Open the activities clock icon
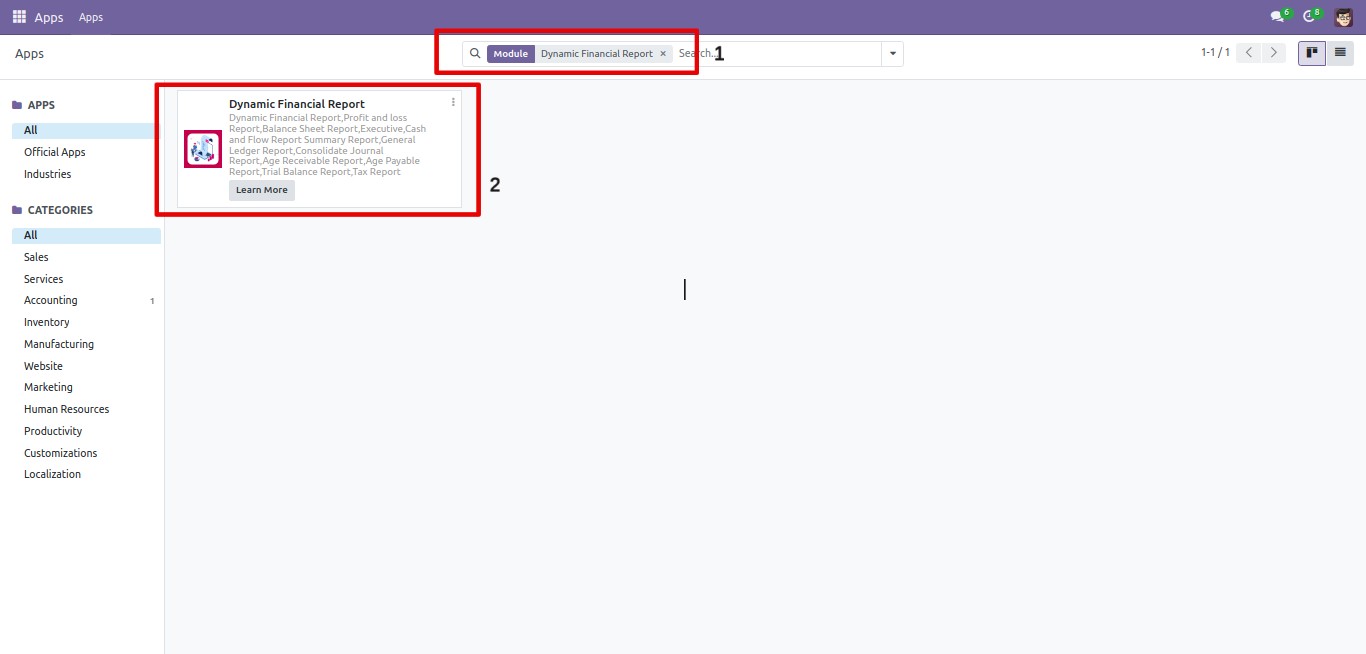 pyautogui.click(x=1309, y=17)
